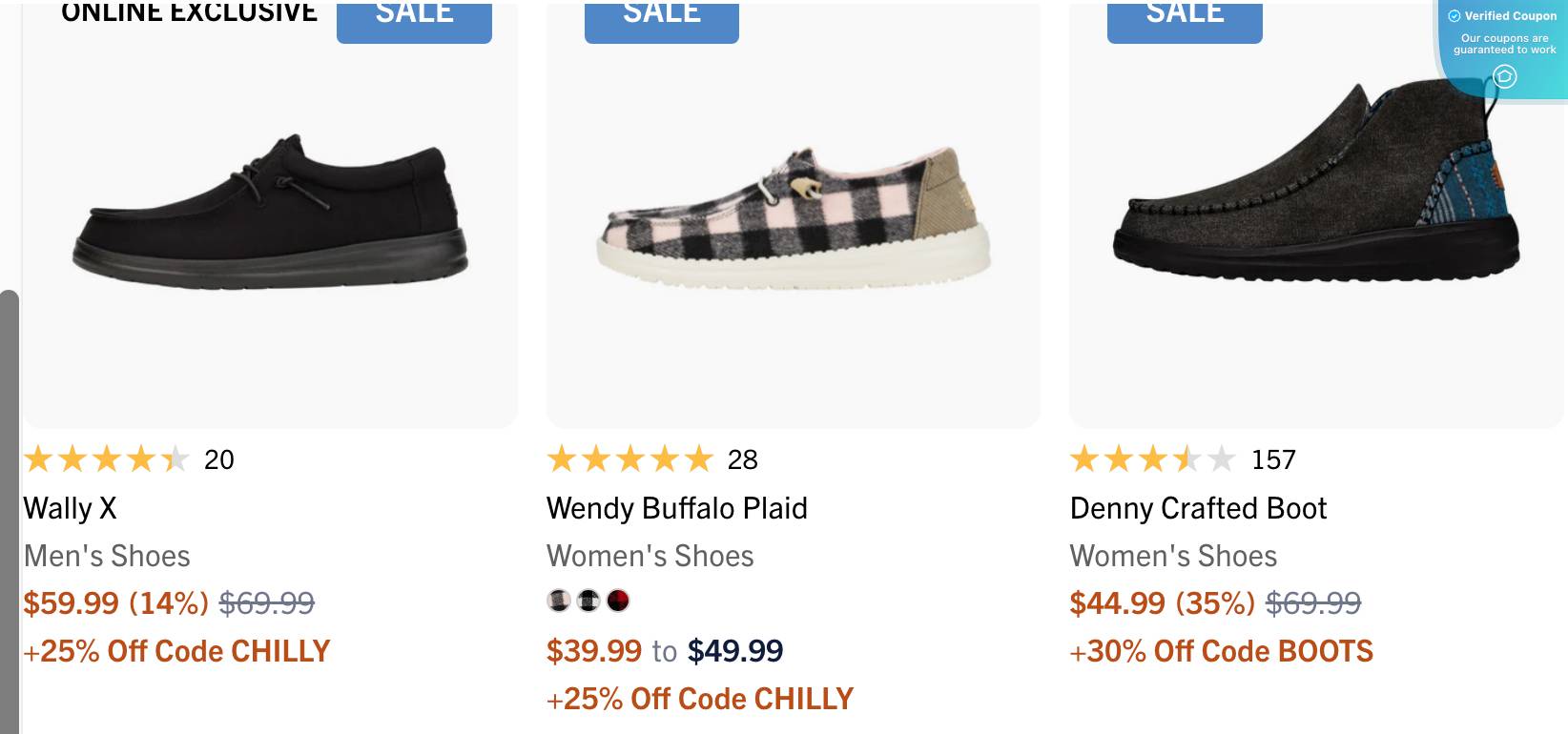Choose the black plaid color option
Viewport: 1568px width, 734px height.
click(588, 601)
